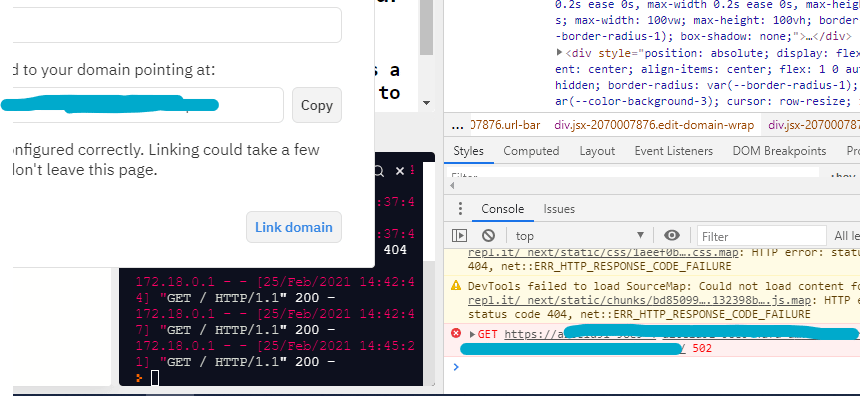Click the red error icon beside GET
Screen dimensions: 860x396
[456, 333]
